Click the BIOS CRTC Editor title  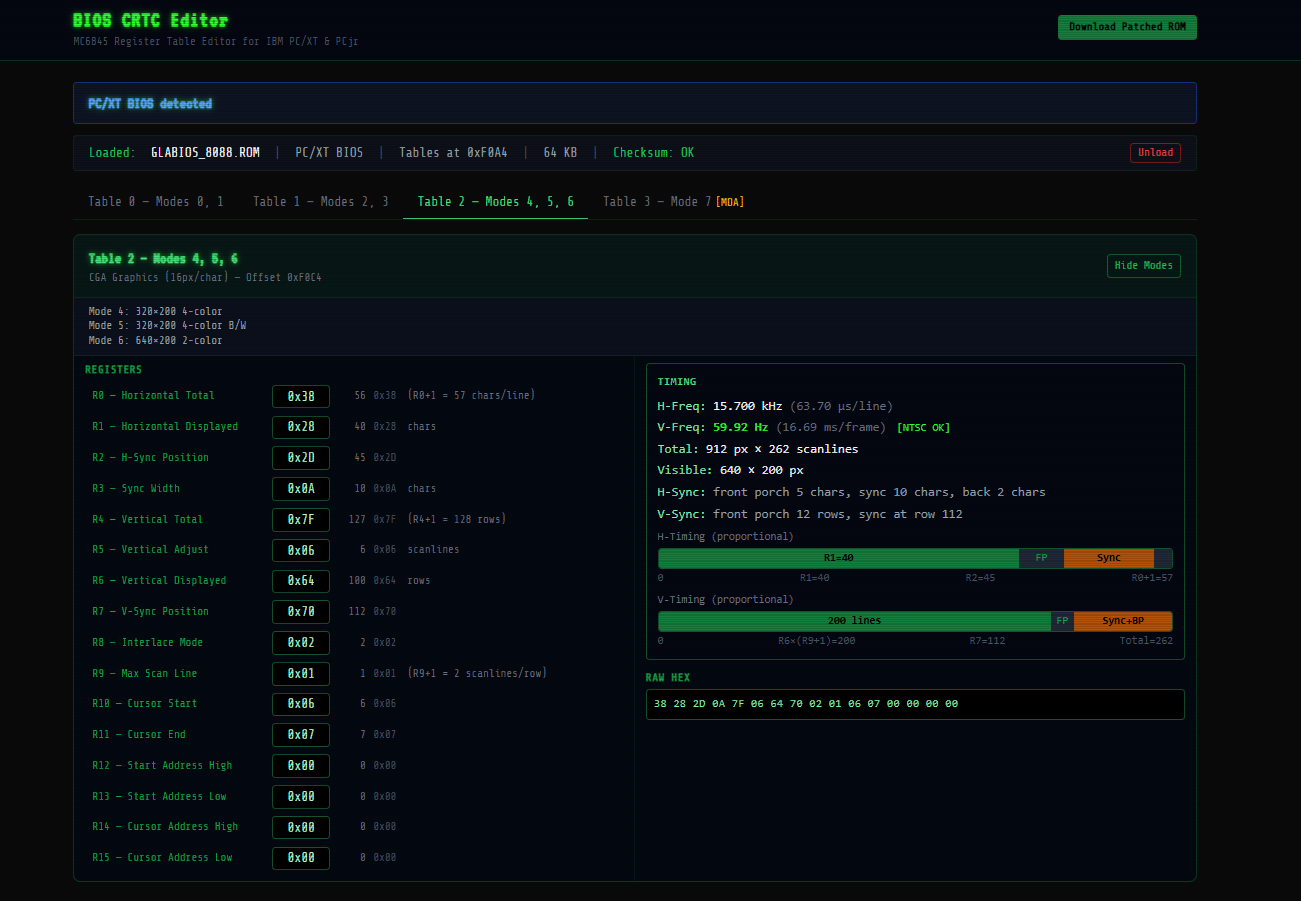(150, 21)
